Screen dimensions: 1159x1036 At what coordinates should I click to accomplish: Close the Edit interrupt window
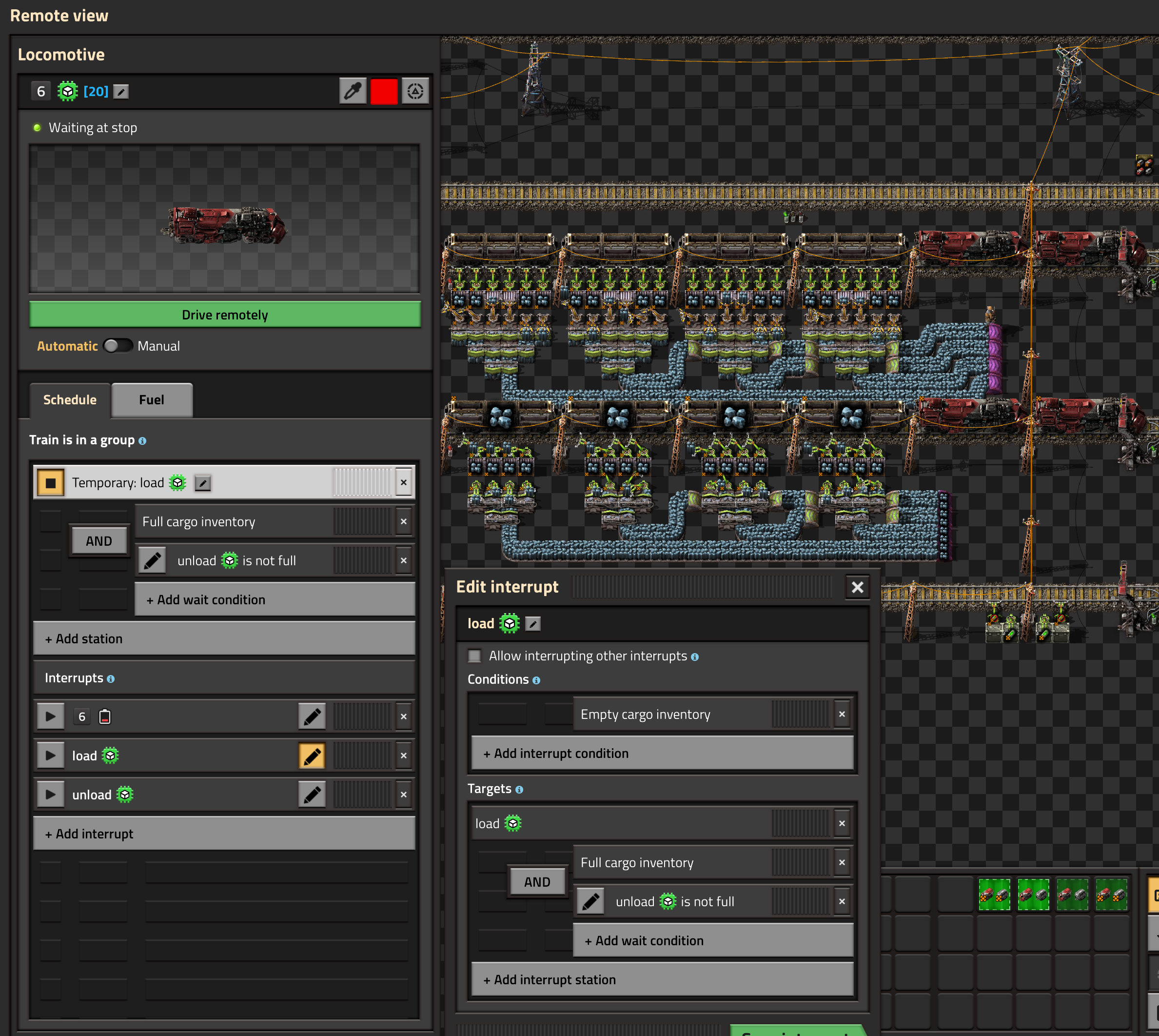[858, 587]
